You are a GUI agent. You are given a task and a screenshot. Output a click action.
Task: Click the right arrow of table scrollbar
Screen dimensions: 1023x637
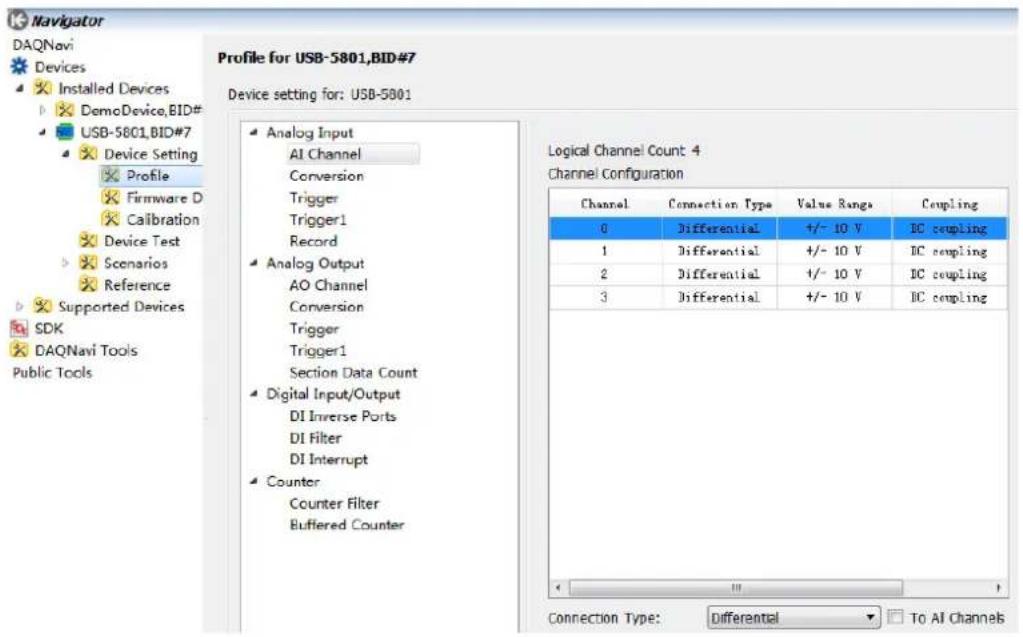pos(998,587)
